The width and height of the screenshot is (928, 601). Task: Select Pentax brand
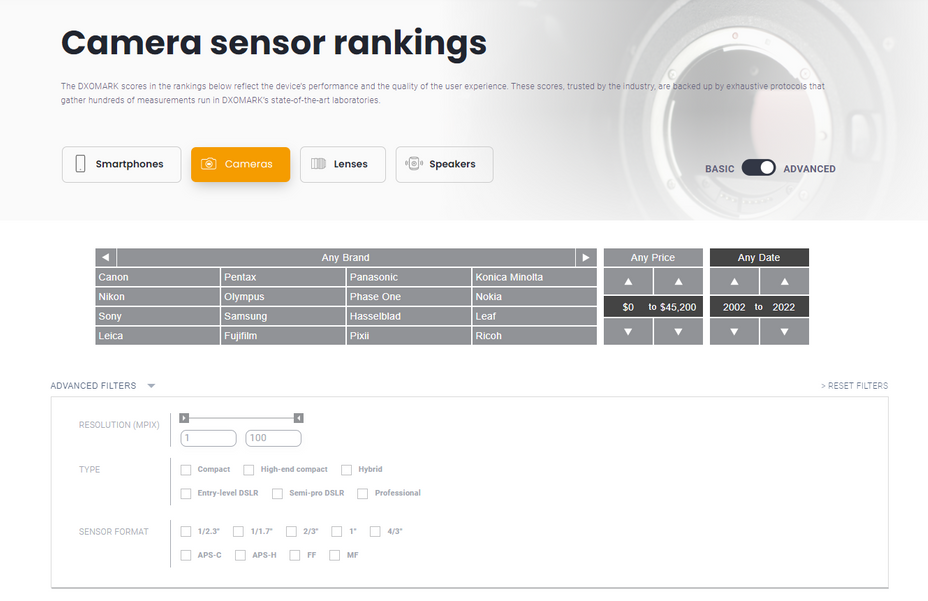(283, 277)
